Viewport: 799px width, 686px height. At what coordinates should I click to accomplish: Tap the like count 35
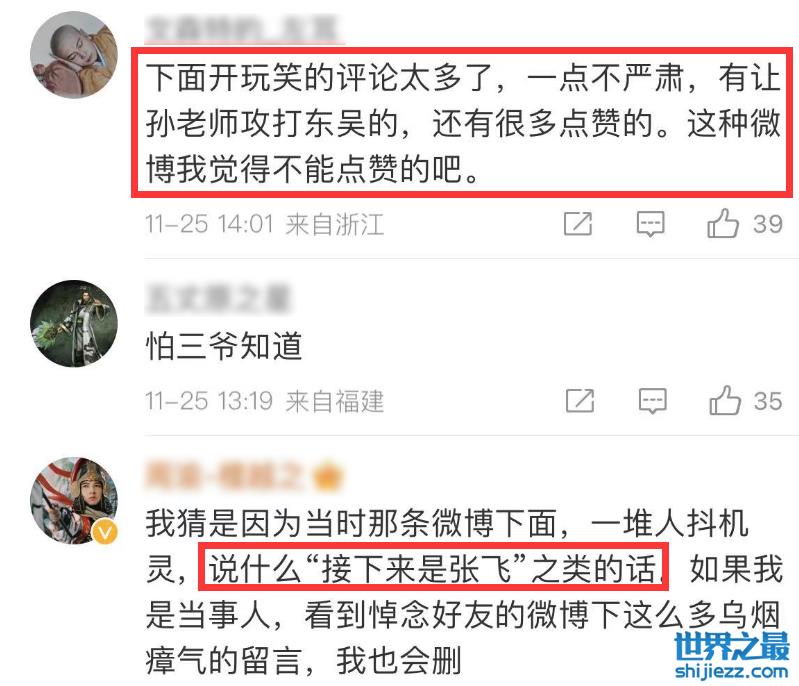point(768,401)
